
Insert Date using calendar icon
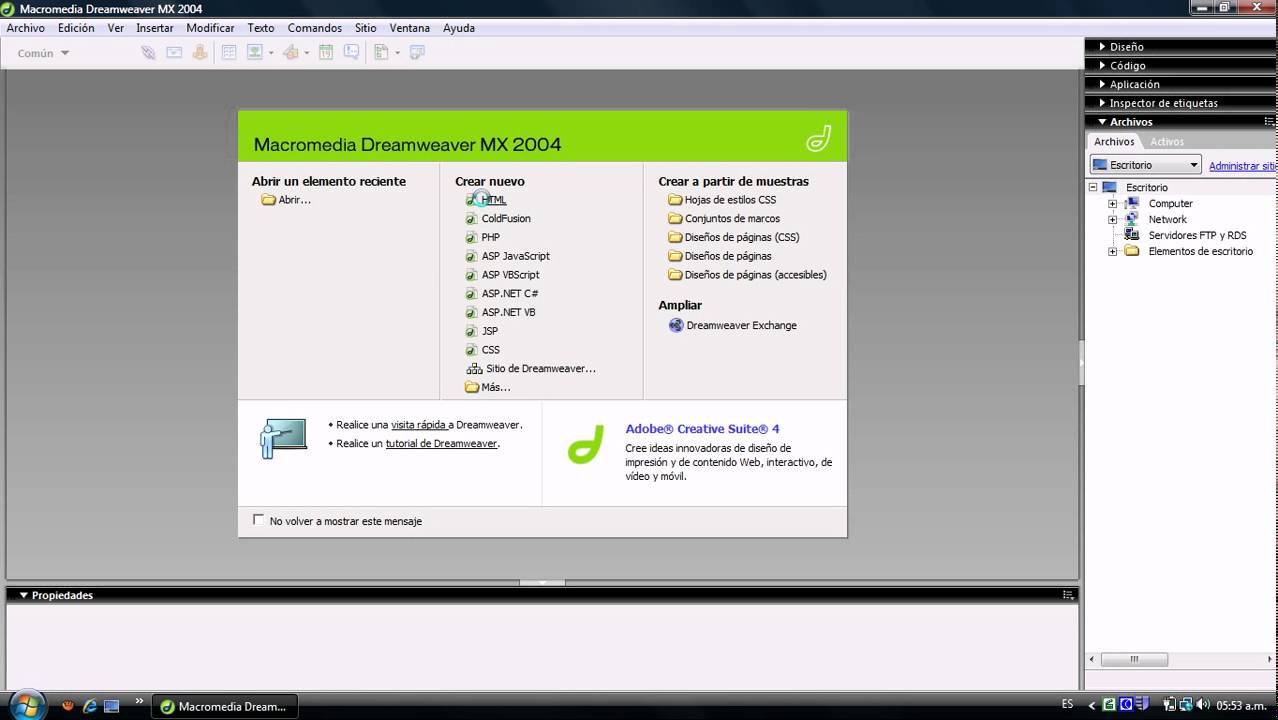tap(326, 53)
